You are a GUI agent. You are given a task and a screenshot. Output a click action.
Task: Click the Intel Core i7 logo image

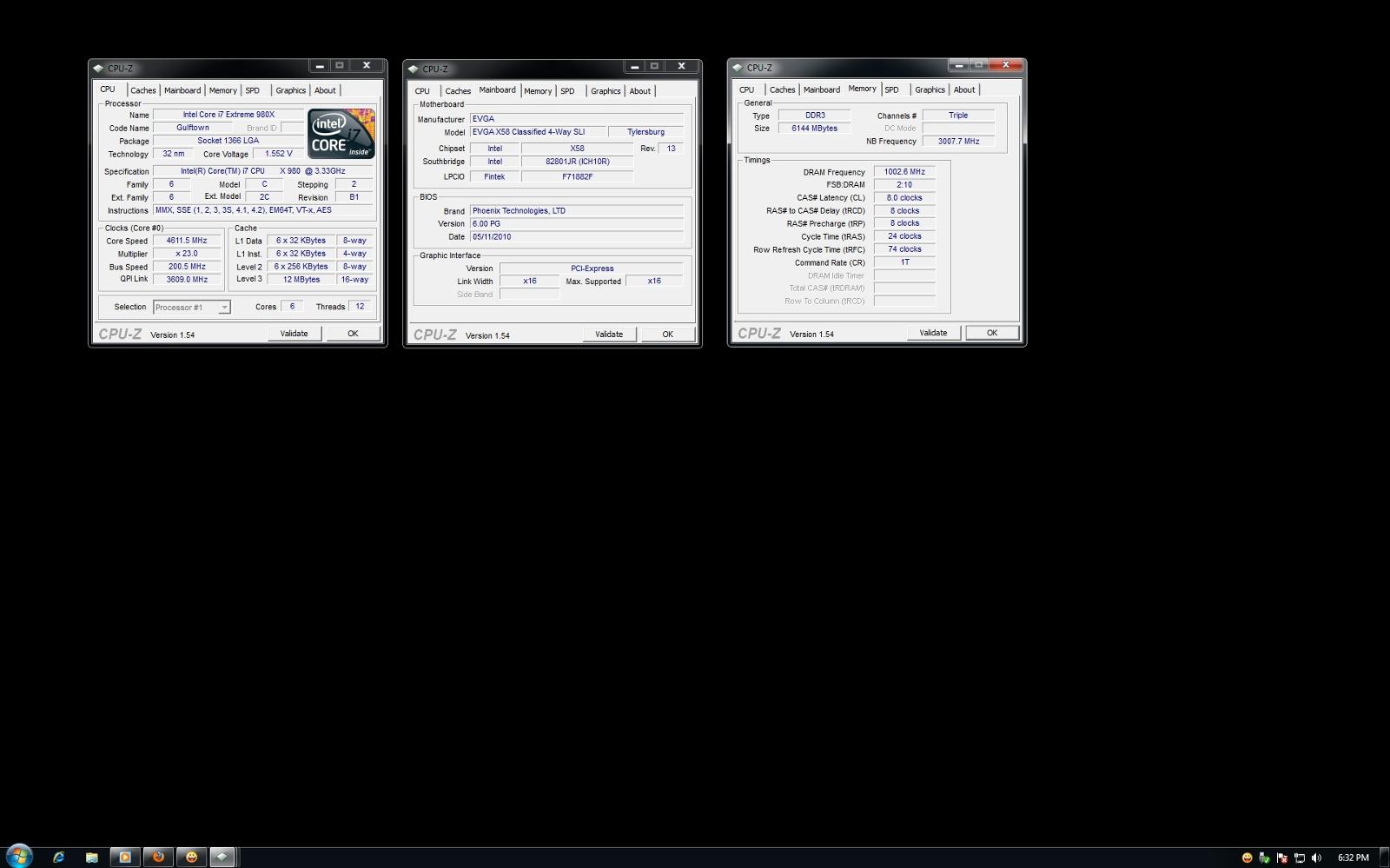[341, 134]
